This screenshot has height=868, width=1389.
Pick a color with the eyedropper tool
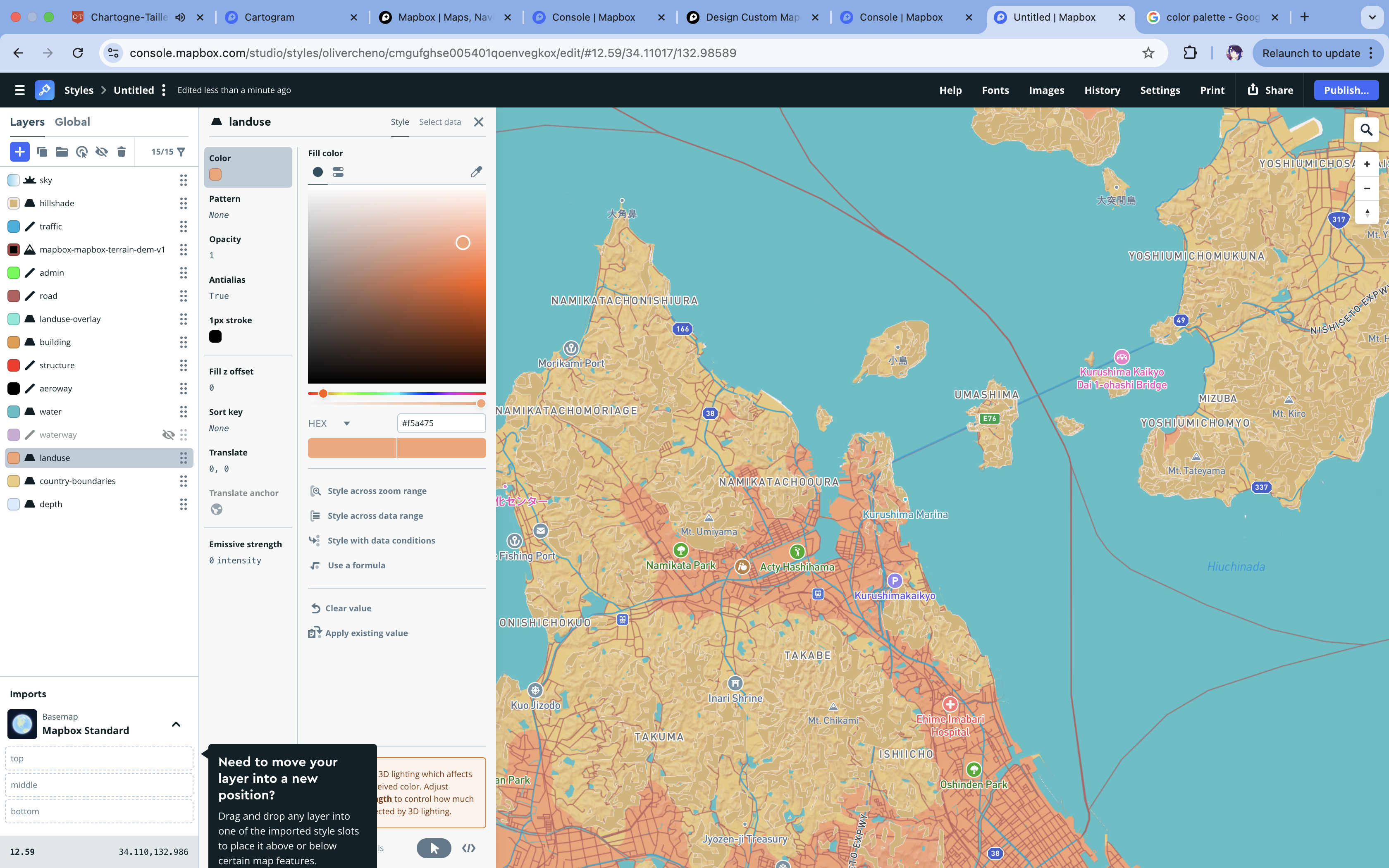point(476,172)
